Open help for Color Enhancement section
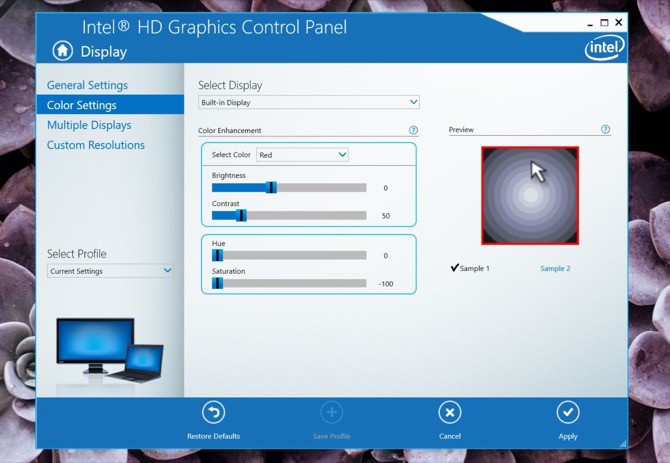This screenshot has height=463, width=670. [x=413, y=130]
